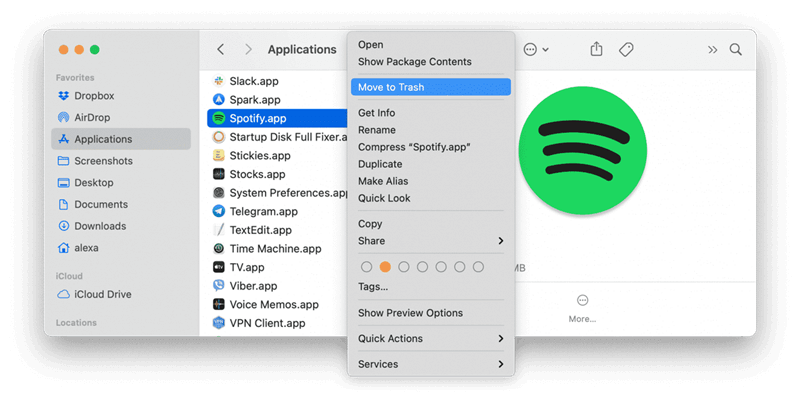The image size is (800, 394).
Task: Choose Duplicate in context menu
Action: pyautogui.click(x=431, y=164)
